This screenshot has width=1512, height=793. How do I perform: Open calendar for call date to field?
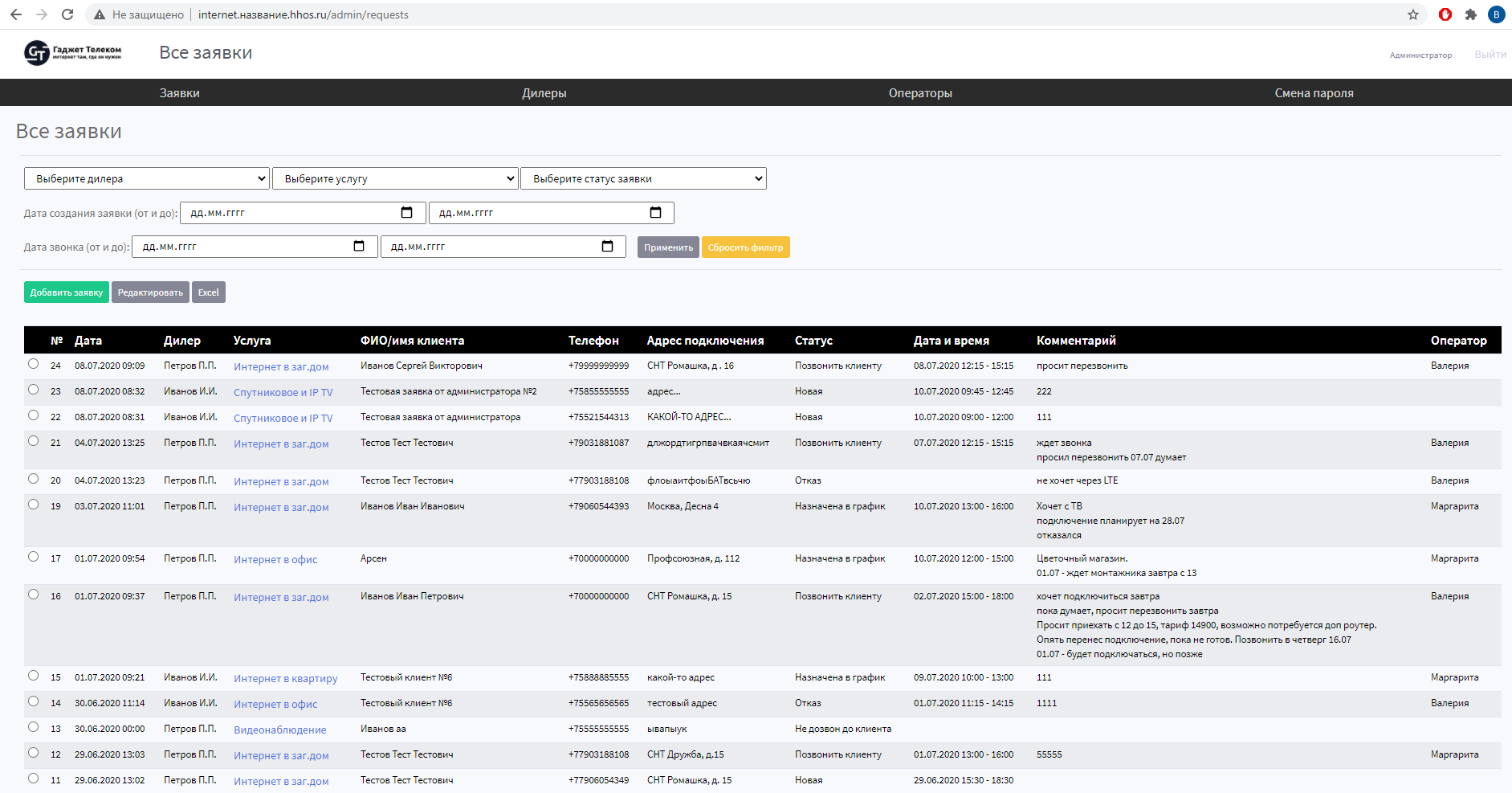[x=608, y=247]
